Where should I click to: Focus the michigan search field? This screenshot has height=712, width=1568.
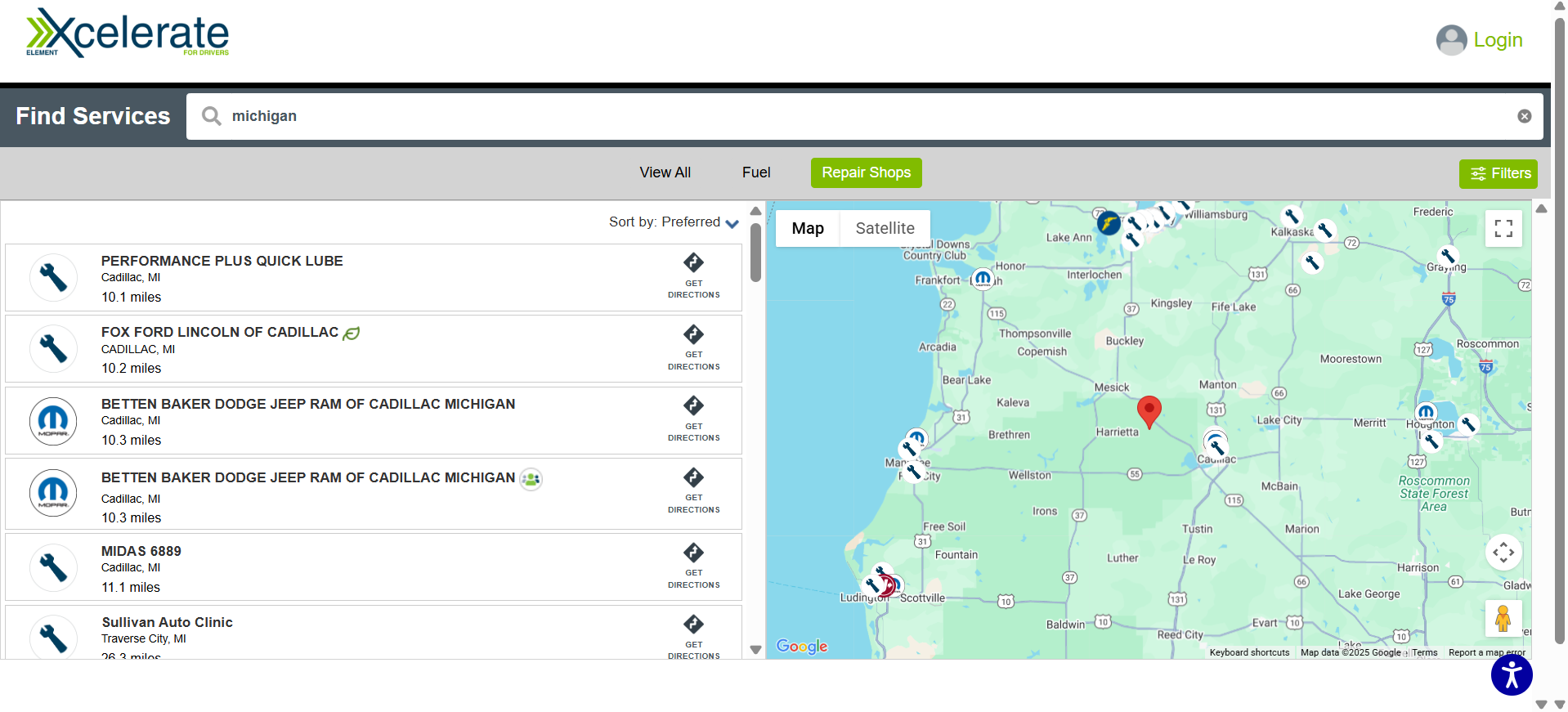pyautogui.click(x=864, y=116)
